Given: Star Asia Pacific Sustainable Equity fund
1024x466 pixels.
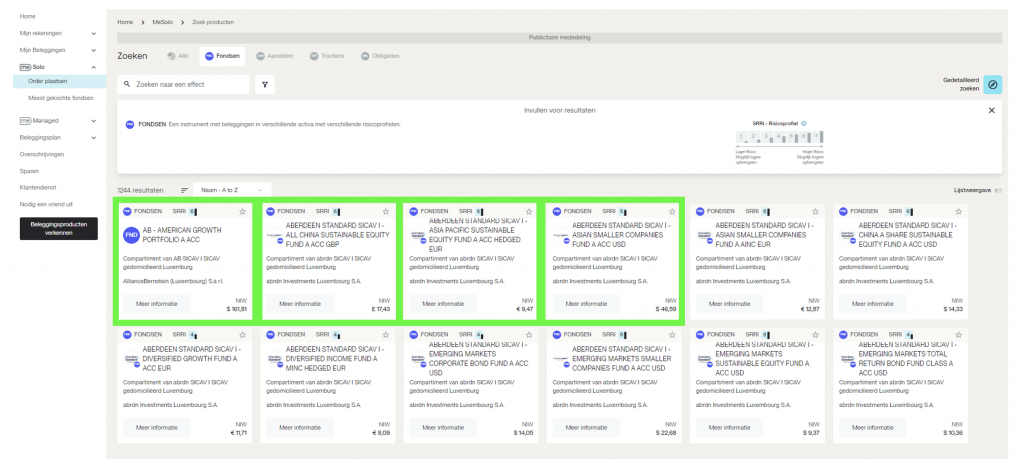Looking at the screenshot, I should [x=528, y=211].
